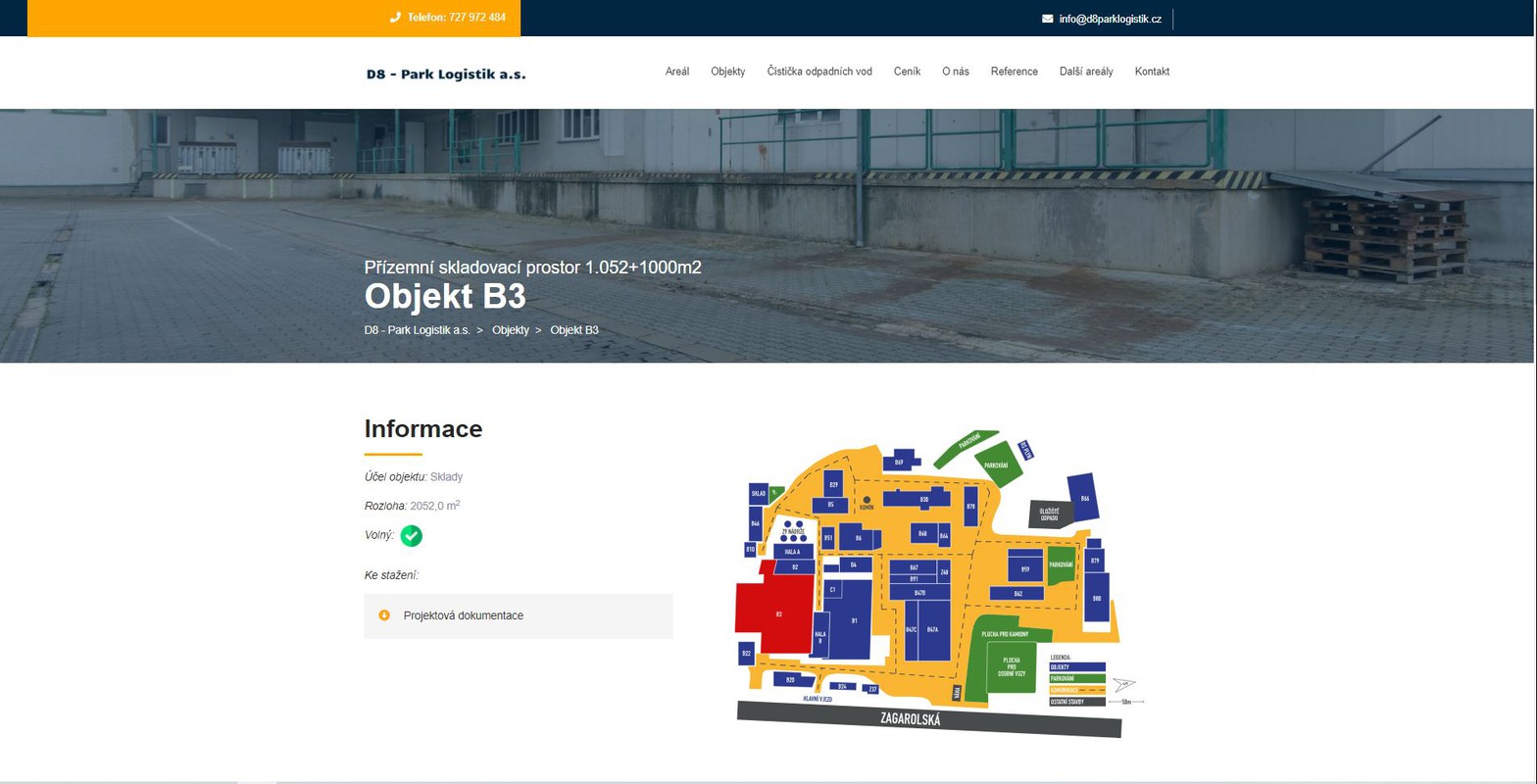Screen dimensions: 1537x784
Task: Click the envelope icon beside the email
Action: pyautogui.click(x=1047, y=19)
